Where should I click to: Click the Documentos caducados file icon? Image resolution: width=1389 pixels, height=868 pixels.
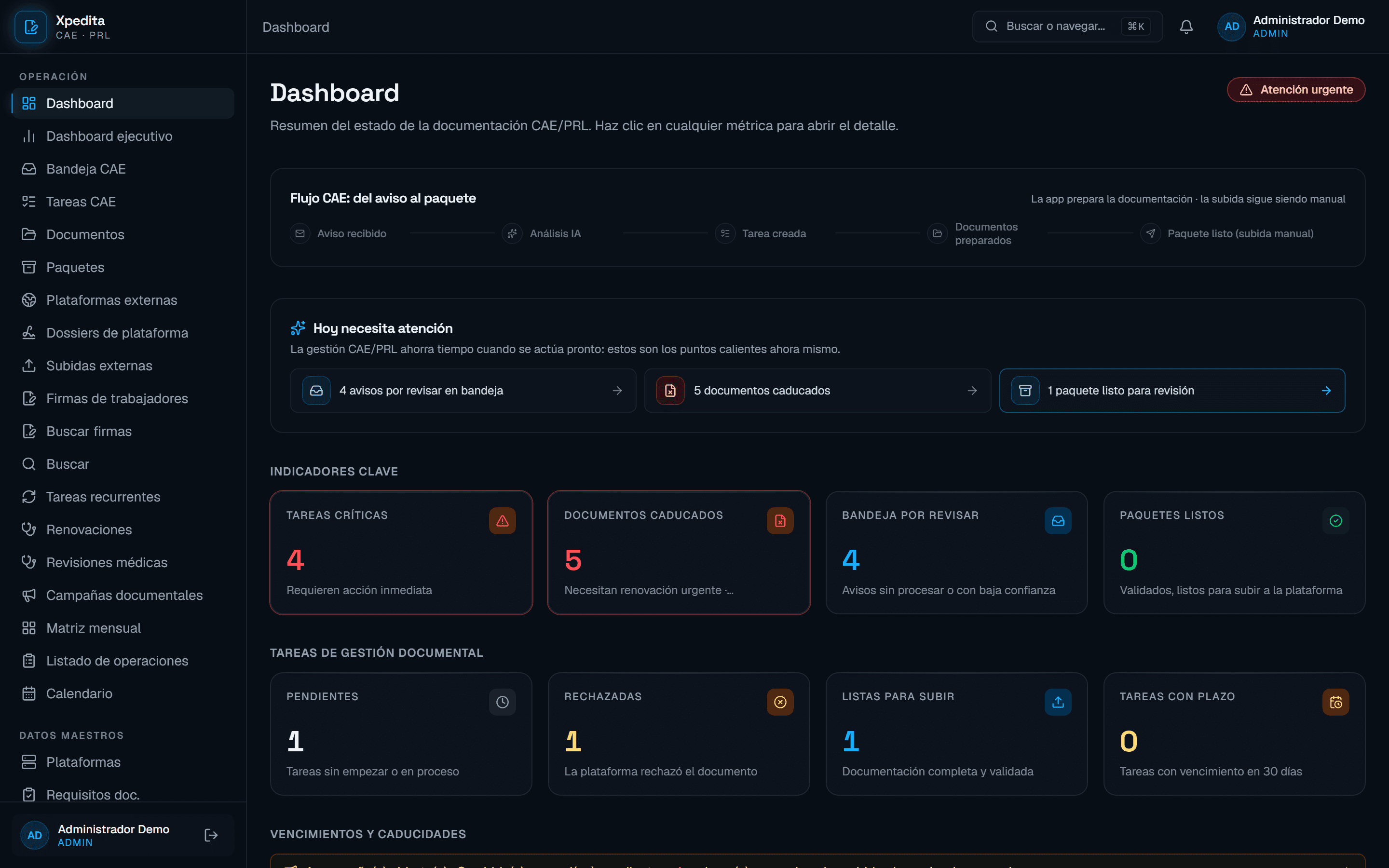780,521
